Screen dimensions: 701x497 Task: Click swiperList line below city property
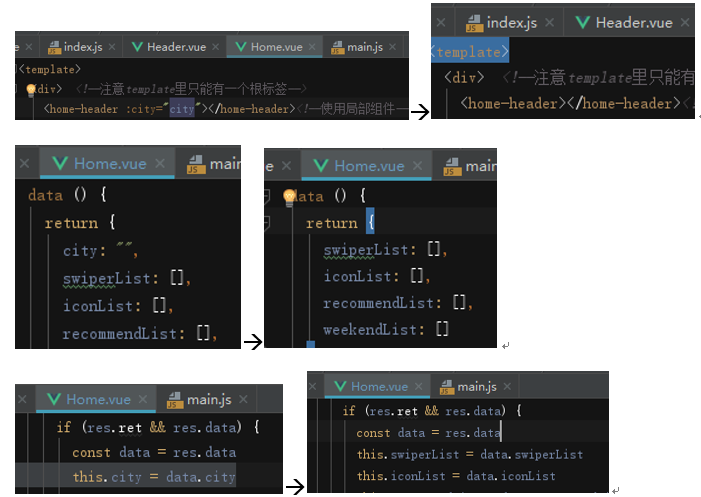coord(127,278)
